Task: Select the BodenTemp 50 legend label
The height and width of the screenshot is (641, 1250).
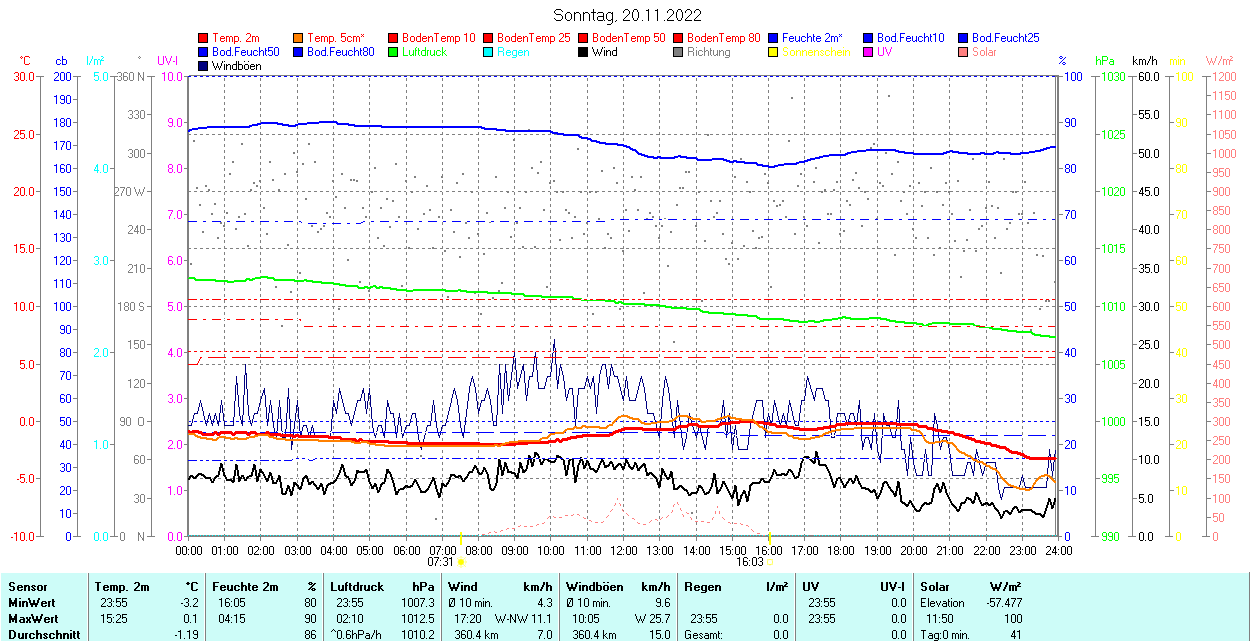Action: pos(628,38)
